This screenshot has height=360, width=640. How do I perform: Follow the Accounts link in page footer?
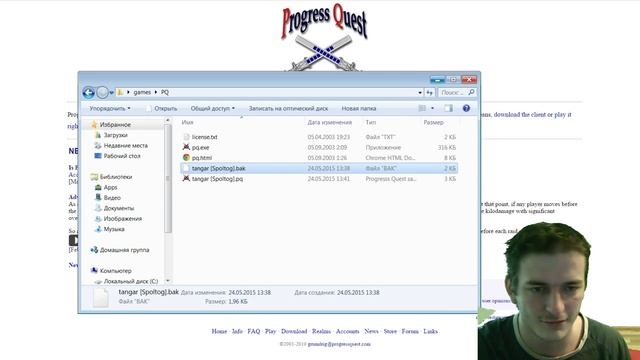[x=347, y=331]
